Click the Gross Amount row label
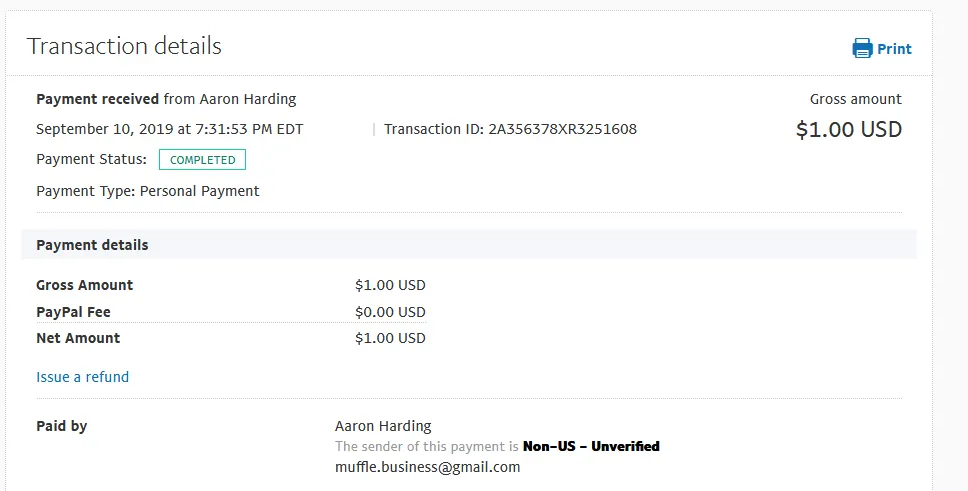968x491 pixels. point(84,285)
